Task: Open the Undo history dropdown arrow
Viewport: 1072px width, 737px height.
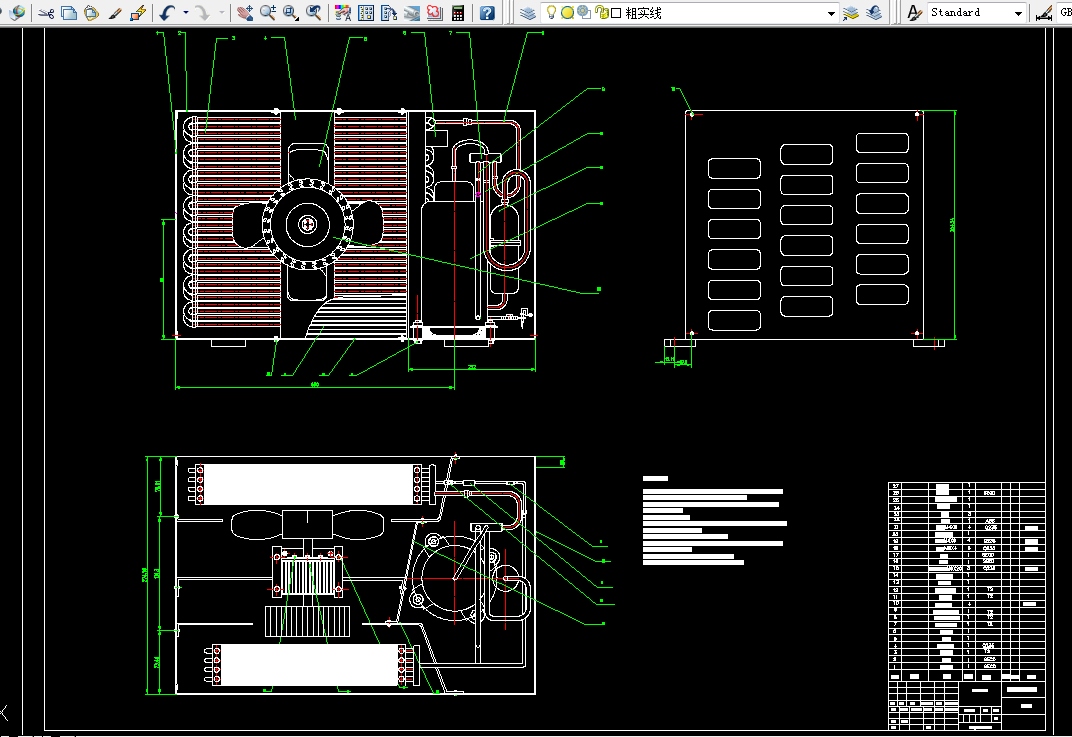Action: coord(185,12)
